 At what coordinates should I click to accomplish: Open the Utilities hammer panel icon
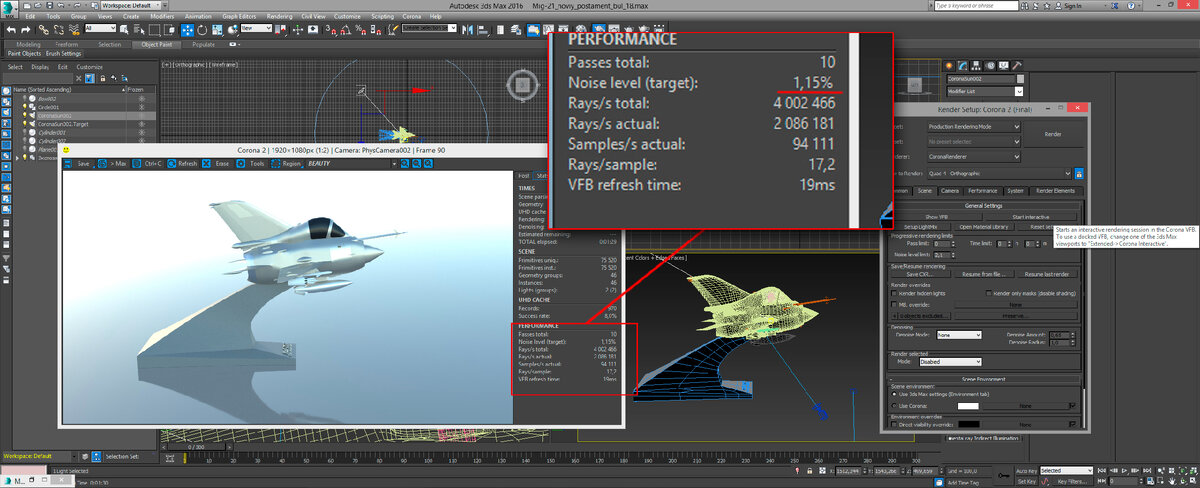point(1016,65)
